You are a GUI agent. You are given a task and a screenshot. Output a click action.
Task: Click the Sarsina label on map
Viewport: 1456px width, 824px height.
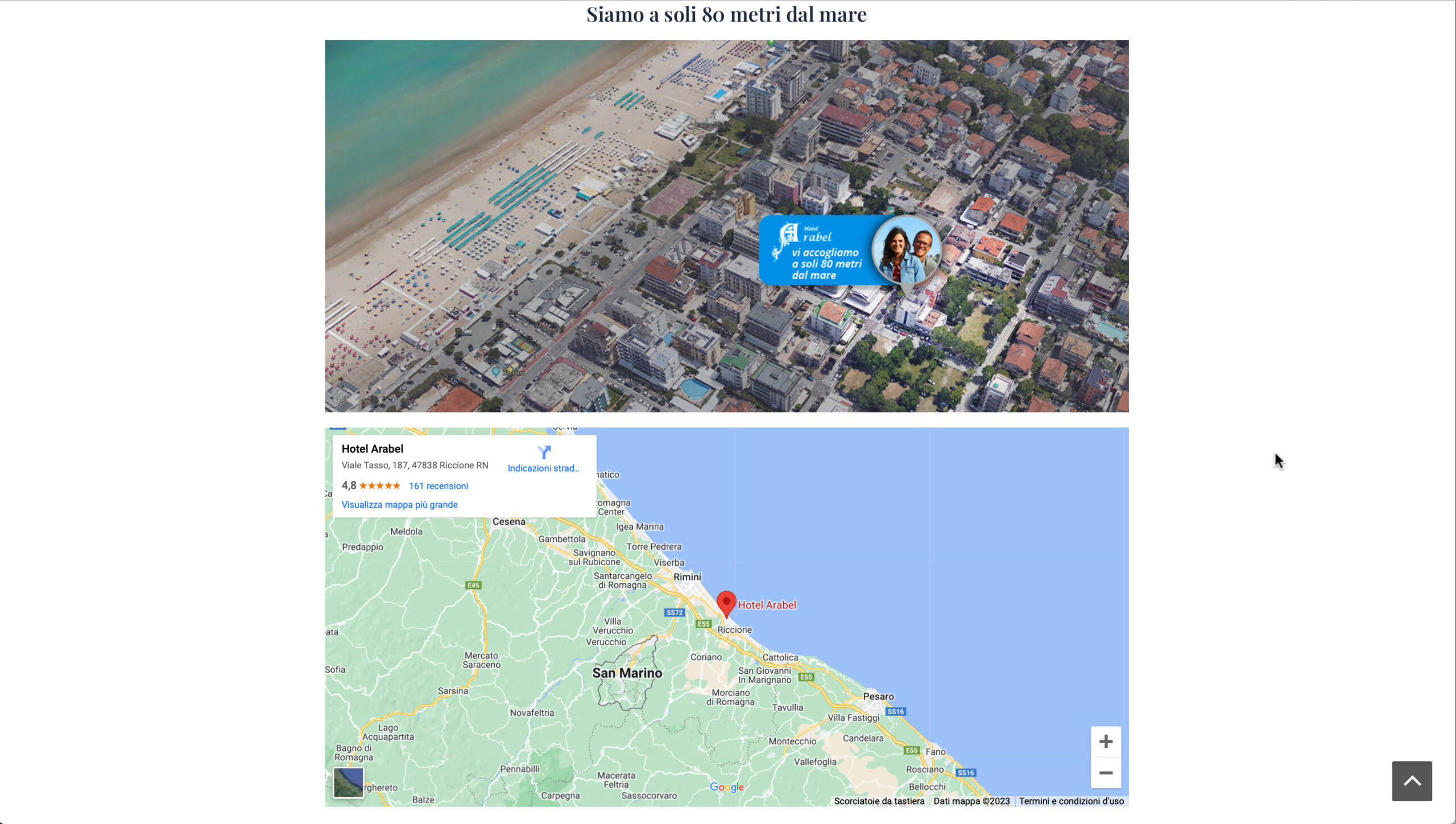point(453,690)
